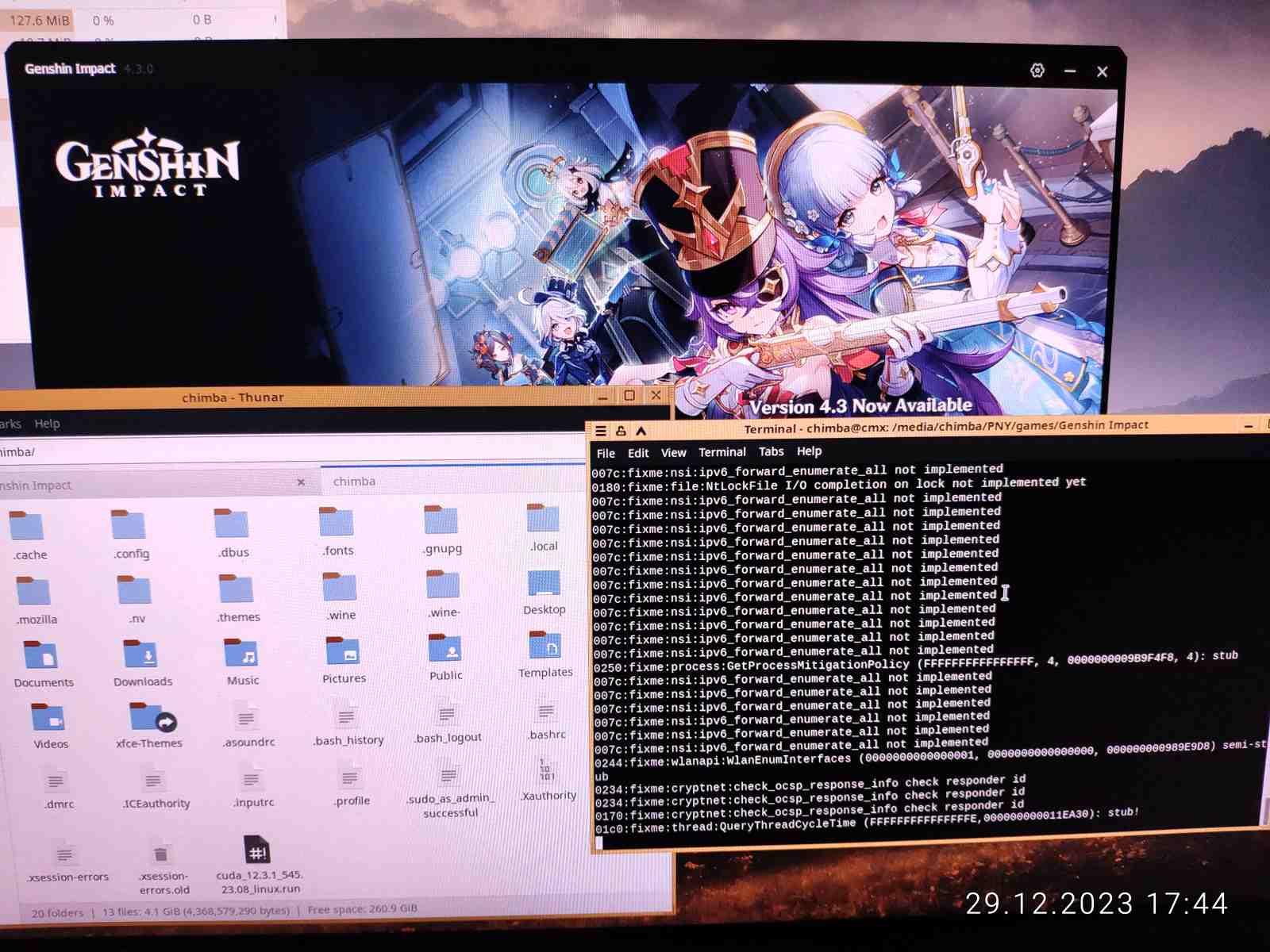
Task: Maximize the chimba - Thunar window
Action: (x=629, y=395)
